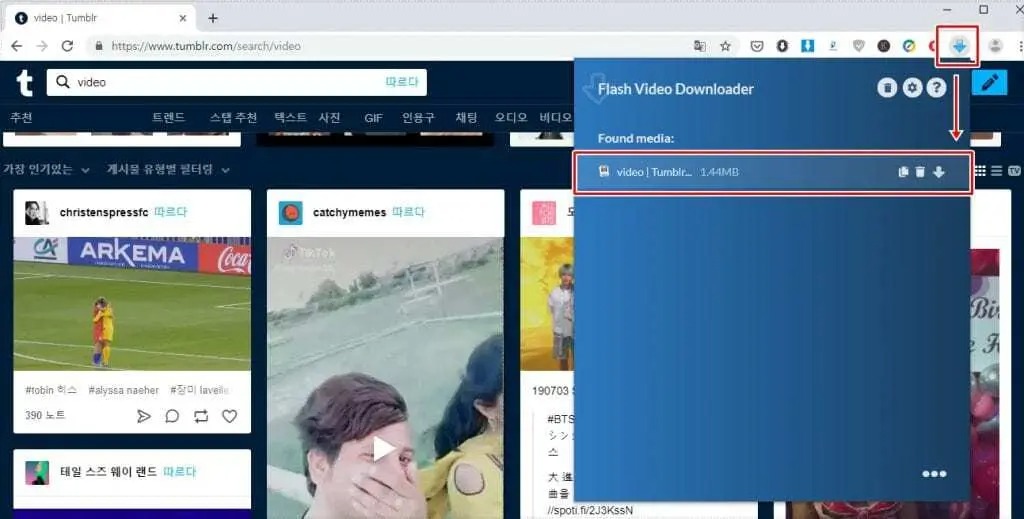1024x519 pixels.
Task: Open the Chrome profile avatar
Action: pos(995,46)
